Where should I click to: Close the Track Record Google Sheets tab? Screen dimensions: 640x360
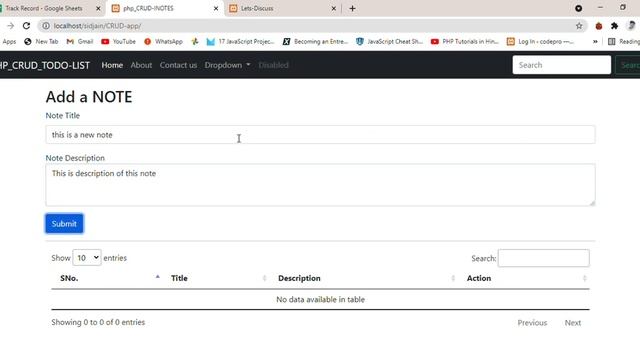point(98,8)
